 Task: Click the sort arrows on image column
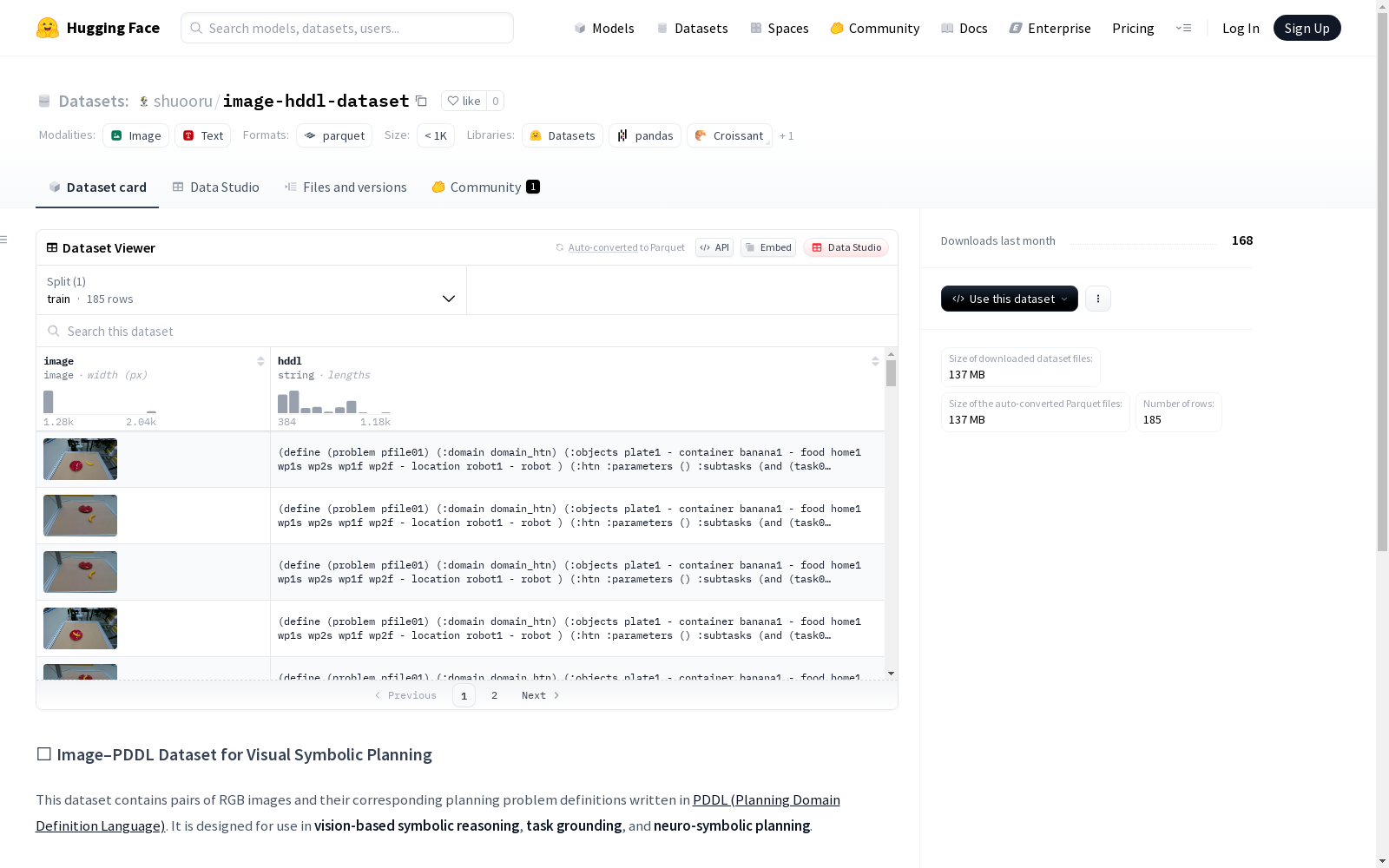(x=260, y=361)
